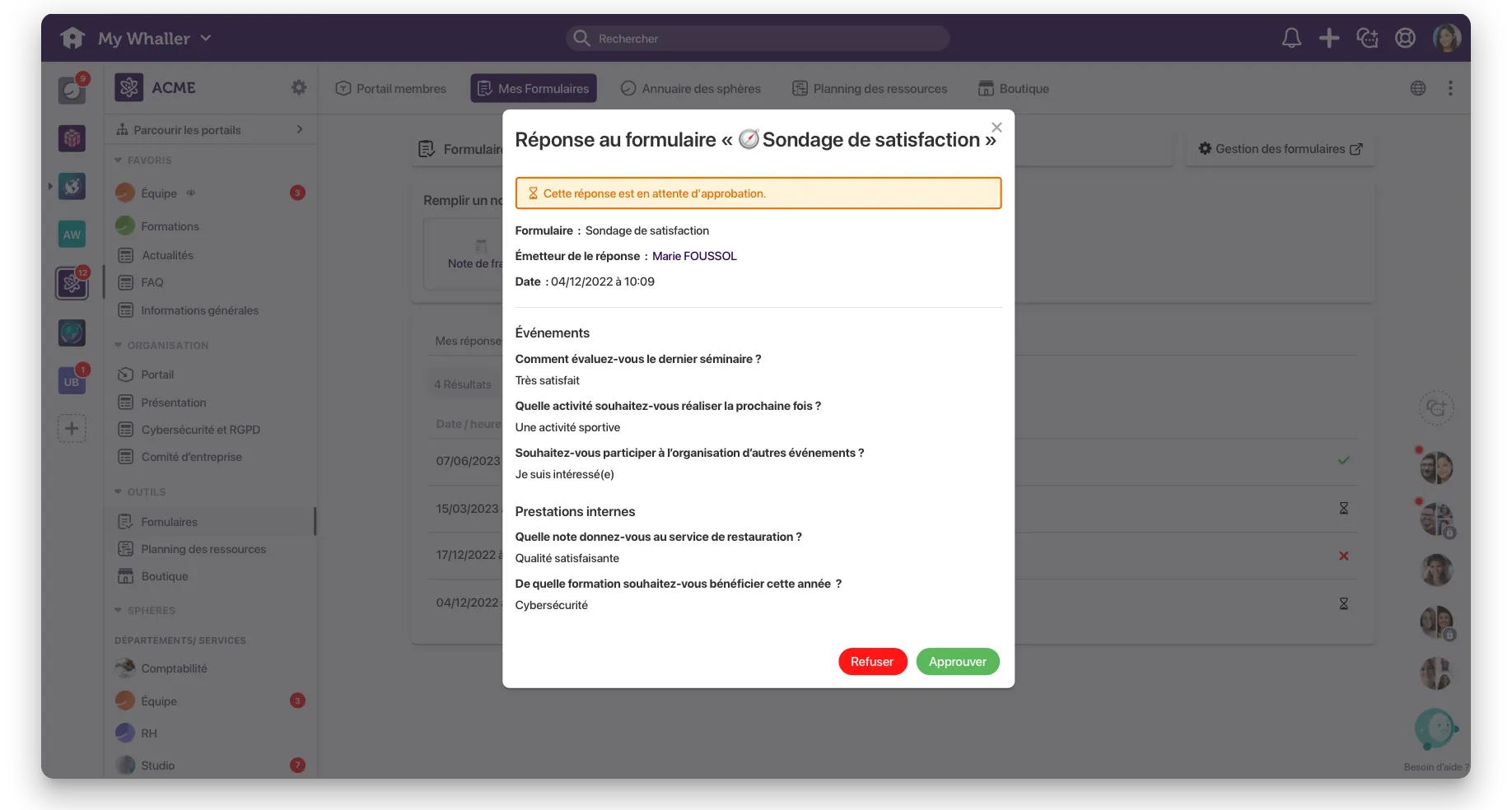Click the Sondage de satisfaction compass icon
1512x810 pixels.
749,139
